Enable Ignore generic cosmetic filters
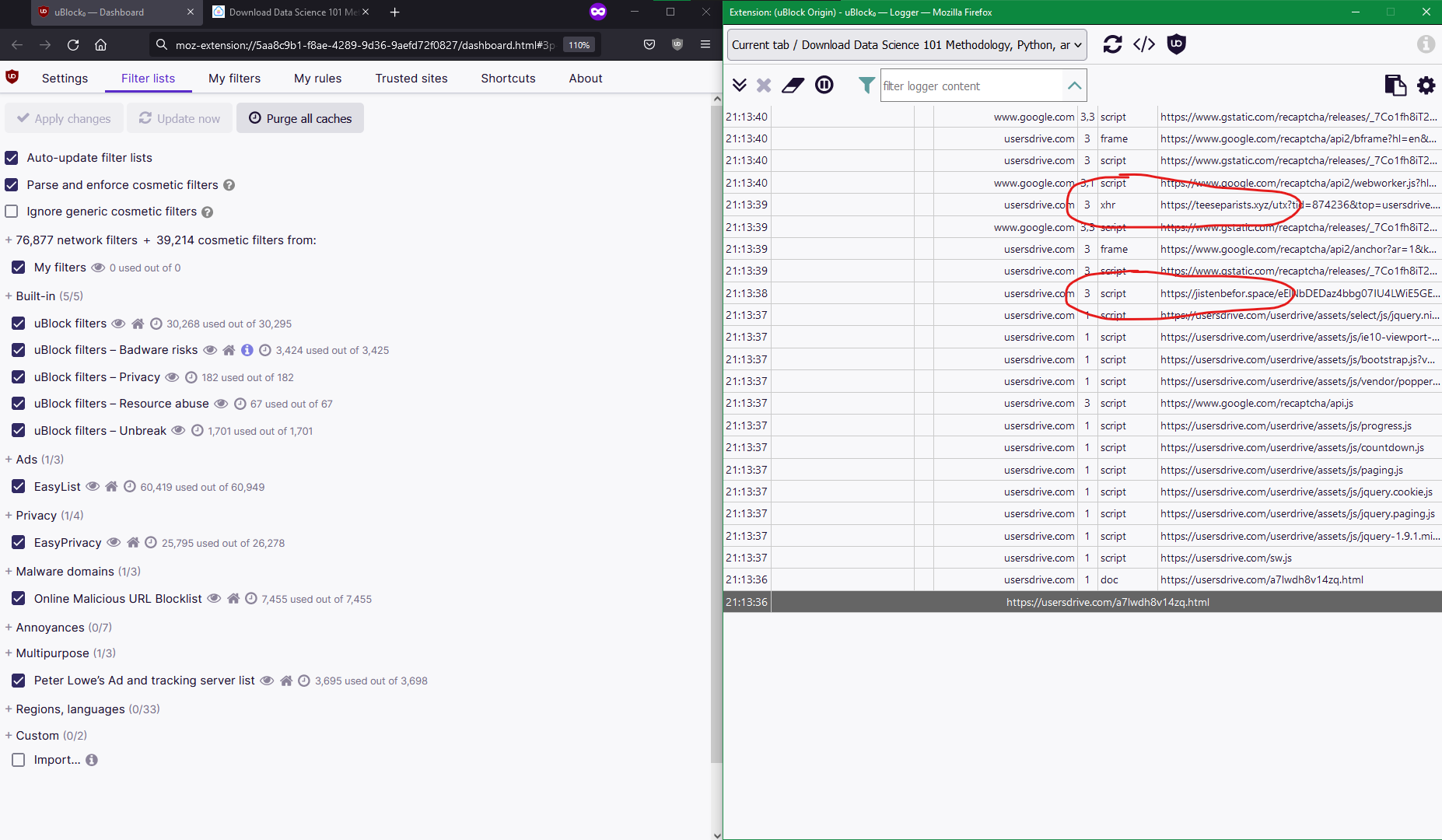 11,211
